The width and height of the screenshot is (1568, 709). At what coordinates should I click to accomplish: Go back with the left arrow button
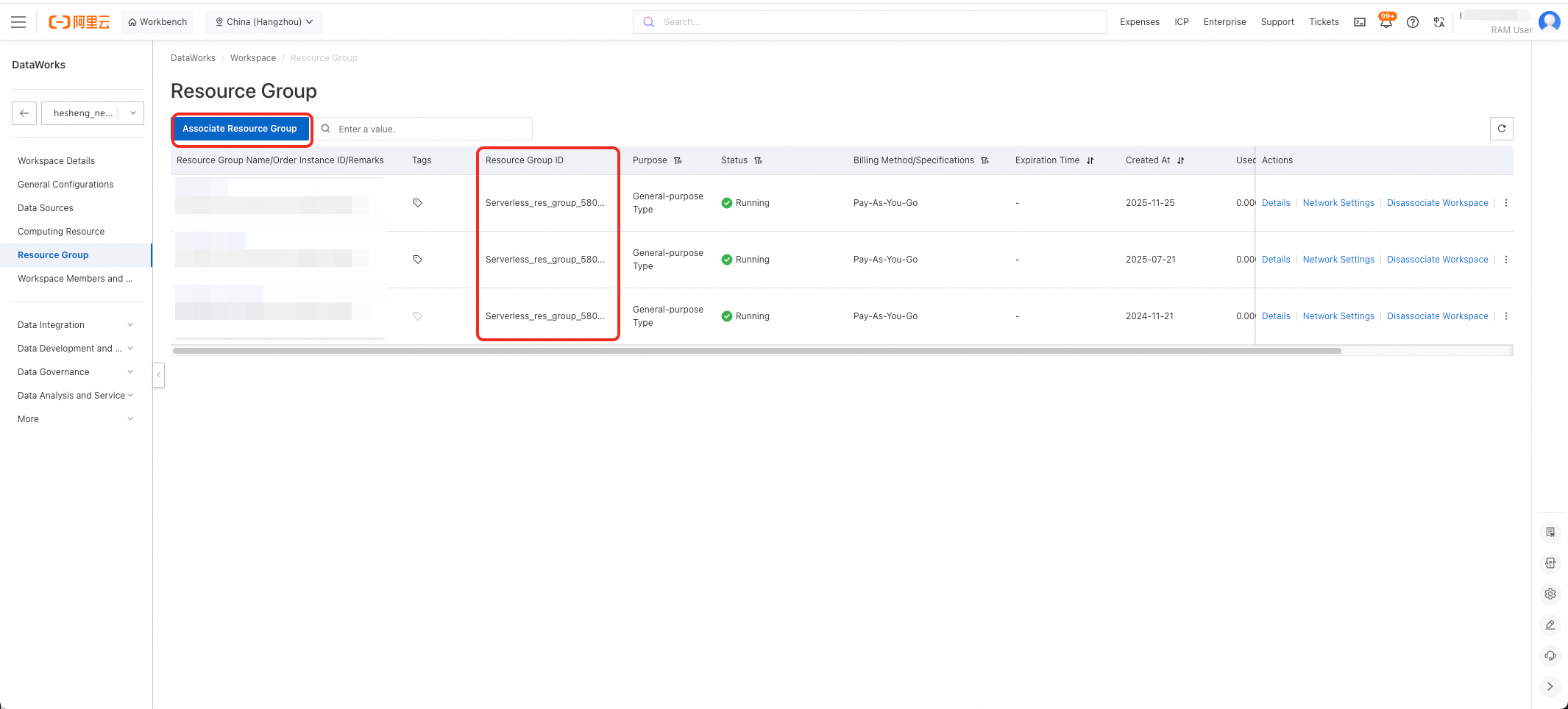[24, 113]
